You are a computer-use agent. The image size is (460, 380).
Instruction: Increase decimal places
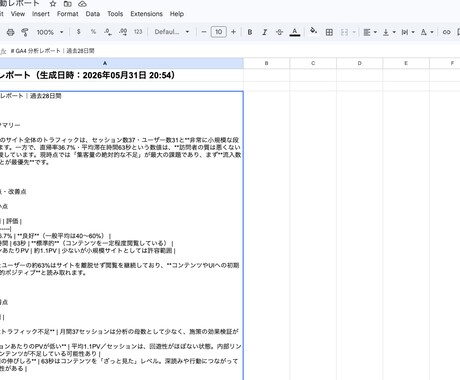123,32
